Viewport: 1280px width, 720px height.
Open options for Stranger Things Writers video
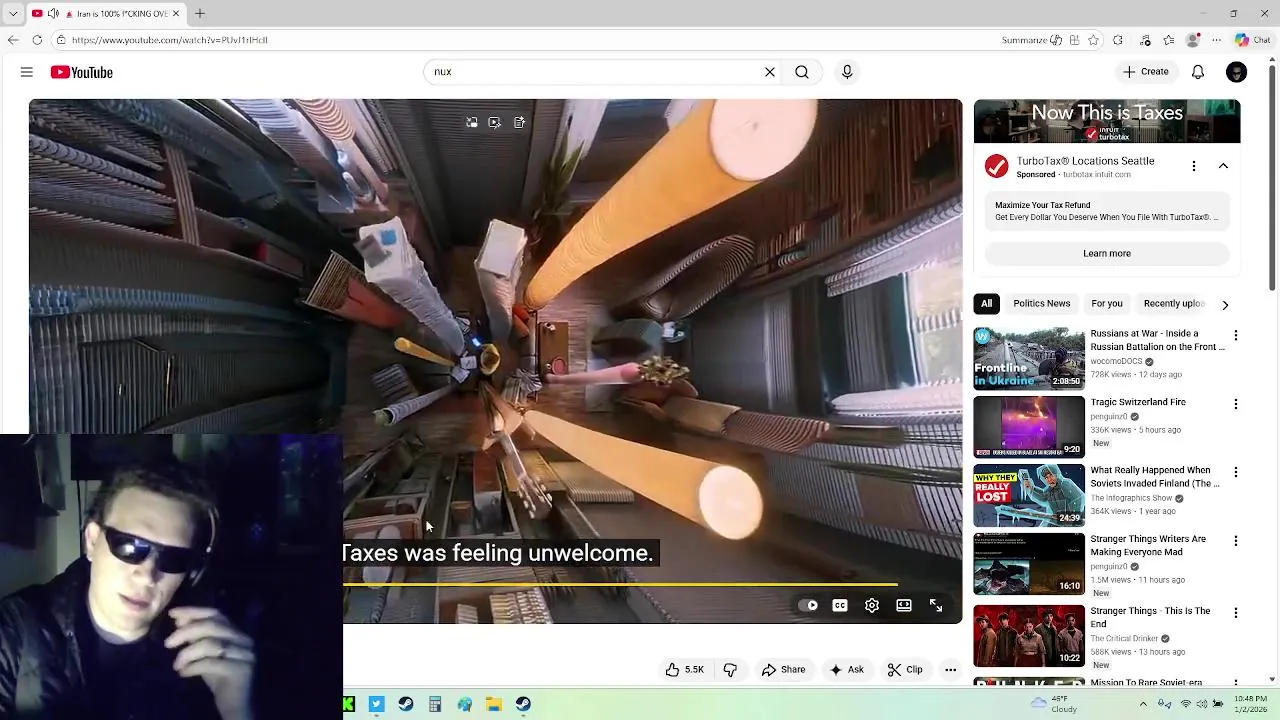point(1236,541)
